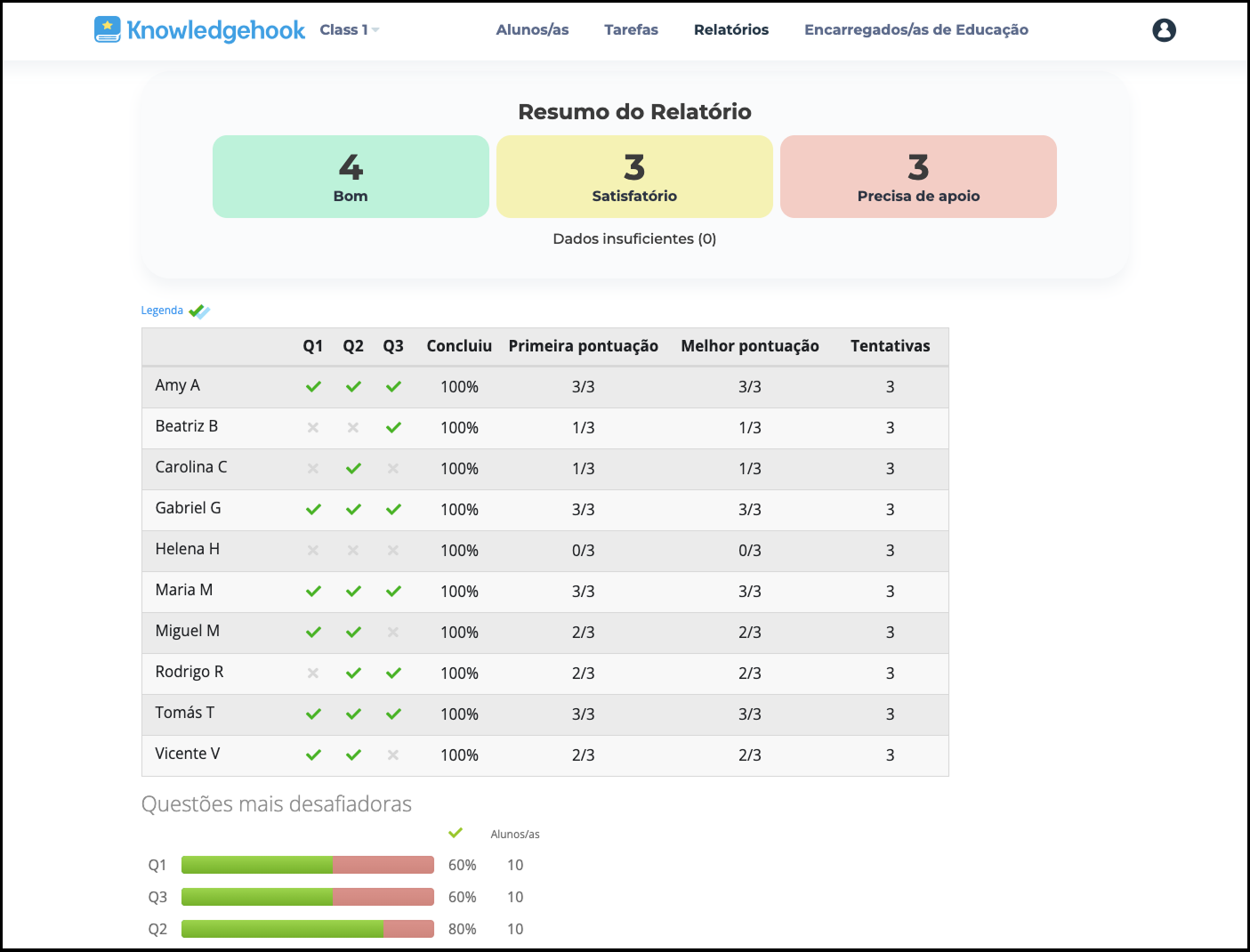Select student name Beatriz B
This screenshot has height=952, width=1250.
[x=187, y=426]
